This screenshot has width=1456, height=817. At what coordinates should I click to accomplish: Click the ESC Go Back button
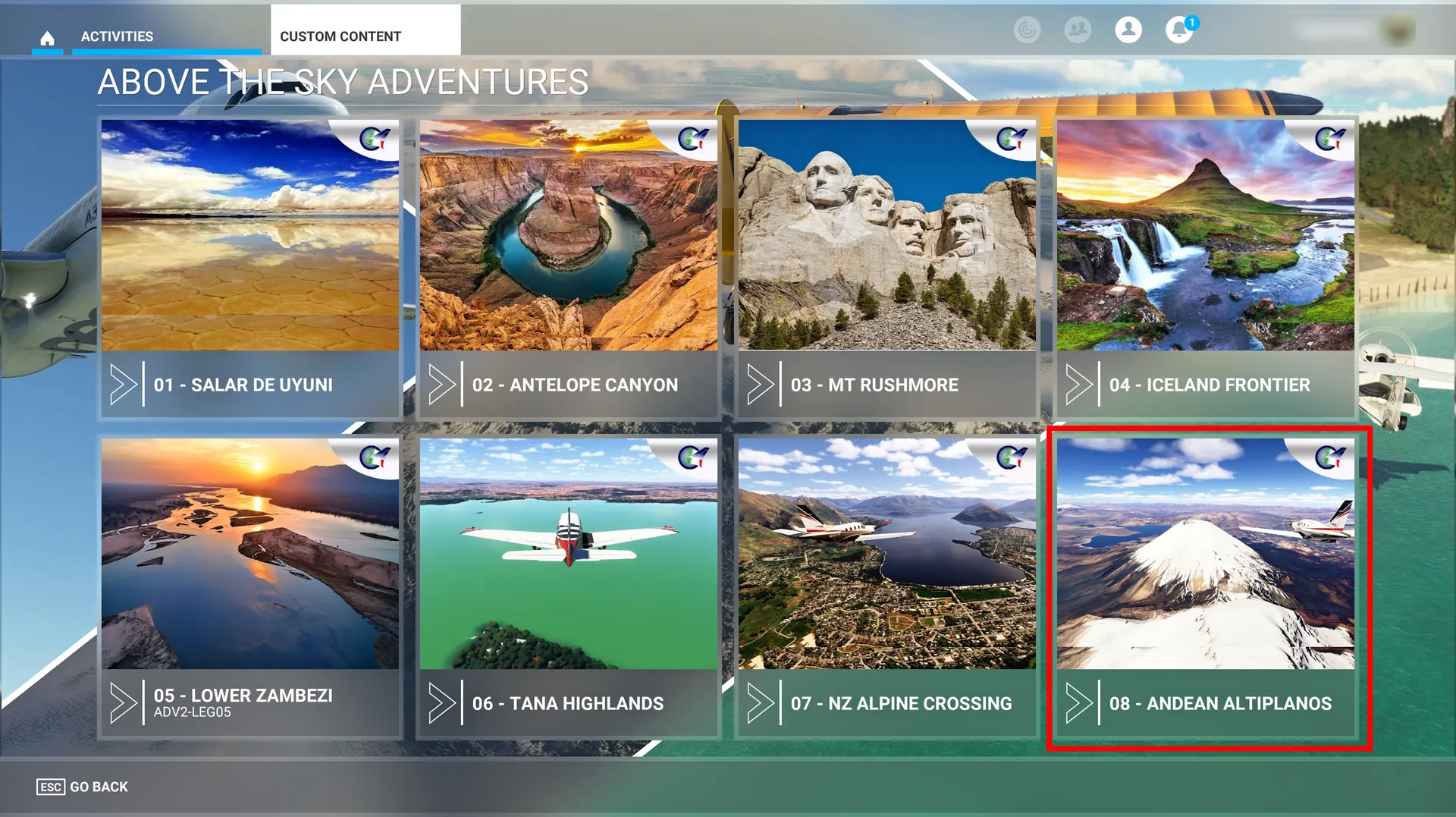pyautogui.click(x=82, y=787)
